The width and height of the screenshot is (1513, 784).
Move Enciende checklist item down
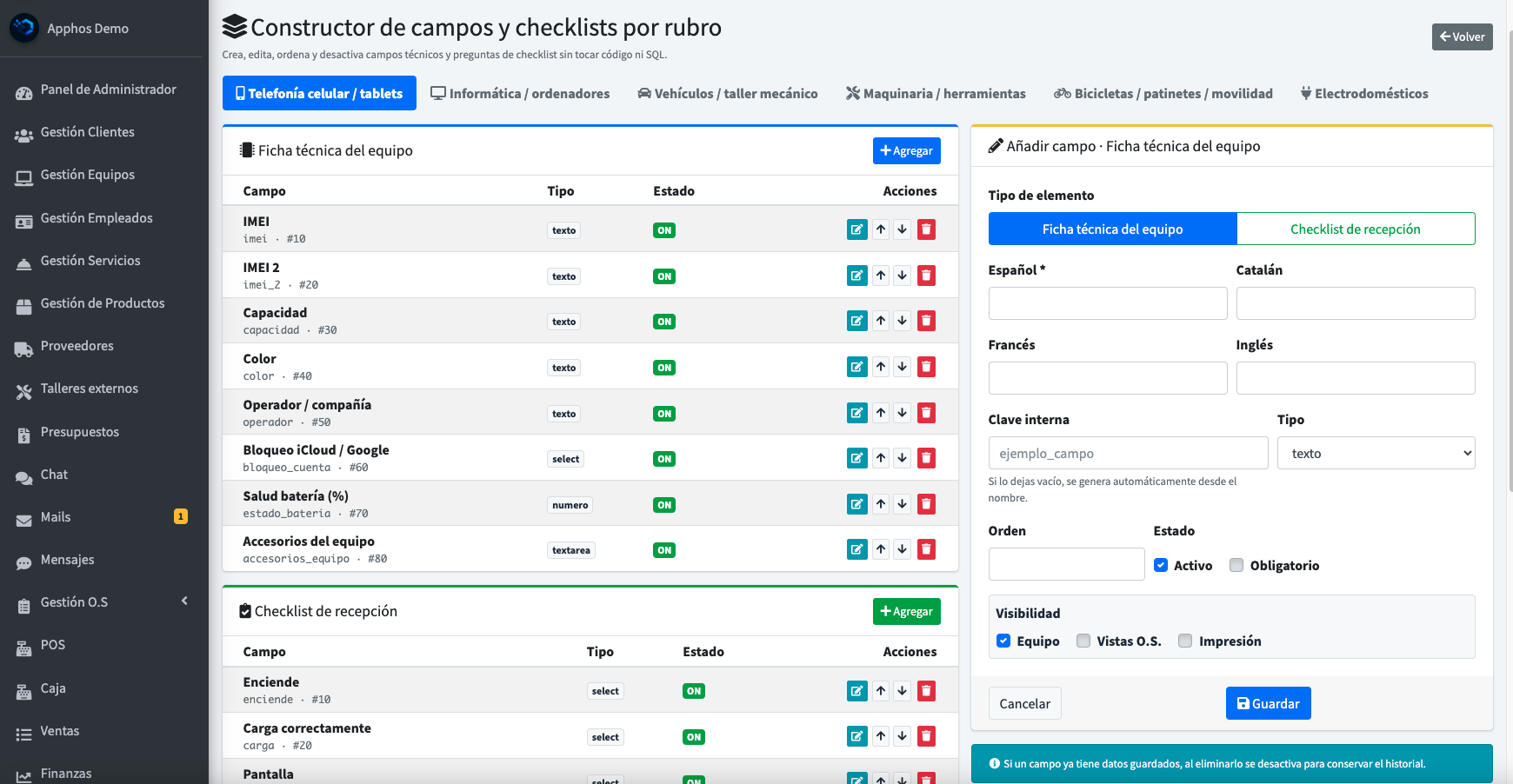click(x=903, y=691)
